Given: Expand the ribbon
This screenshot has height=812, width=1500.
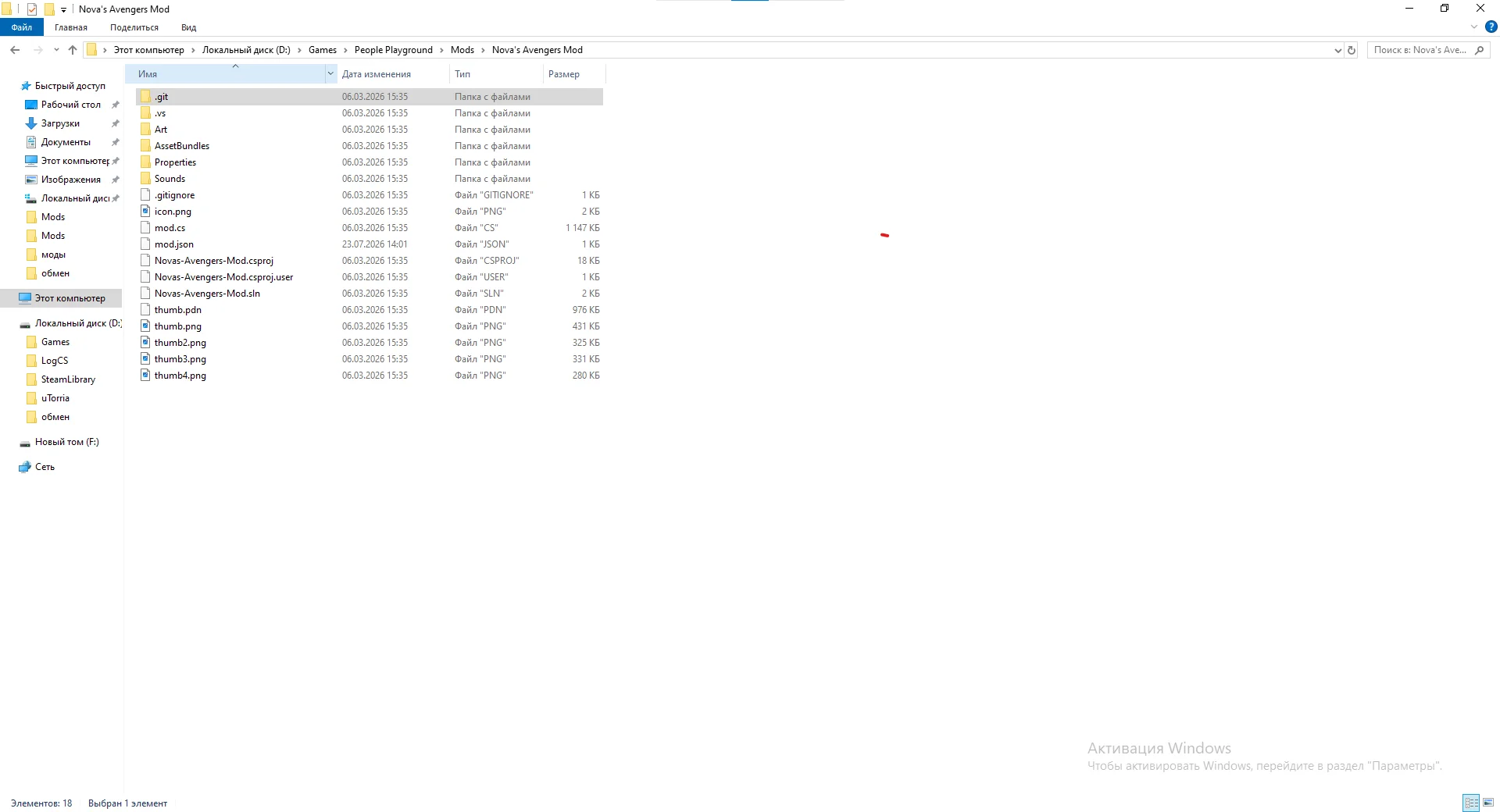Looking at the screenshot, I should point(1474,27).
